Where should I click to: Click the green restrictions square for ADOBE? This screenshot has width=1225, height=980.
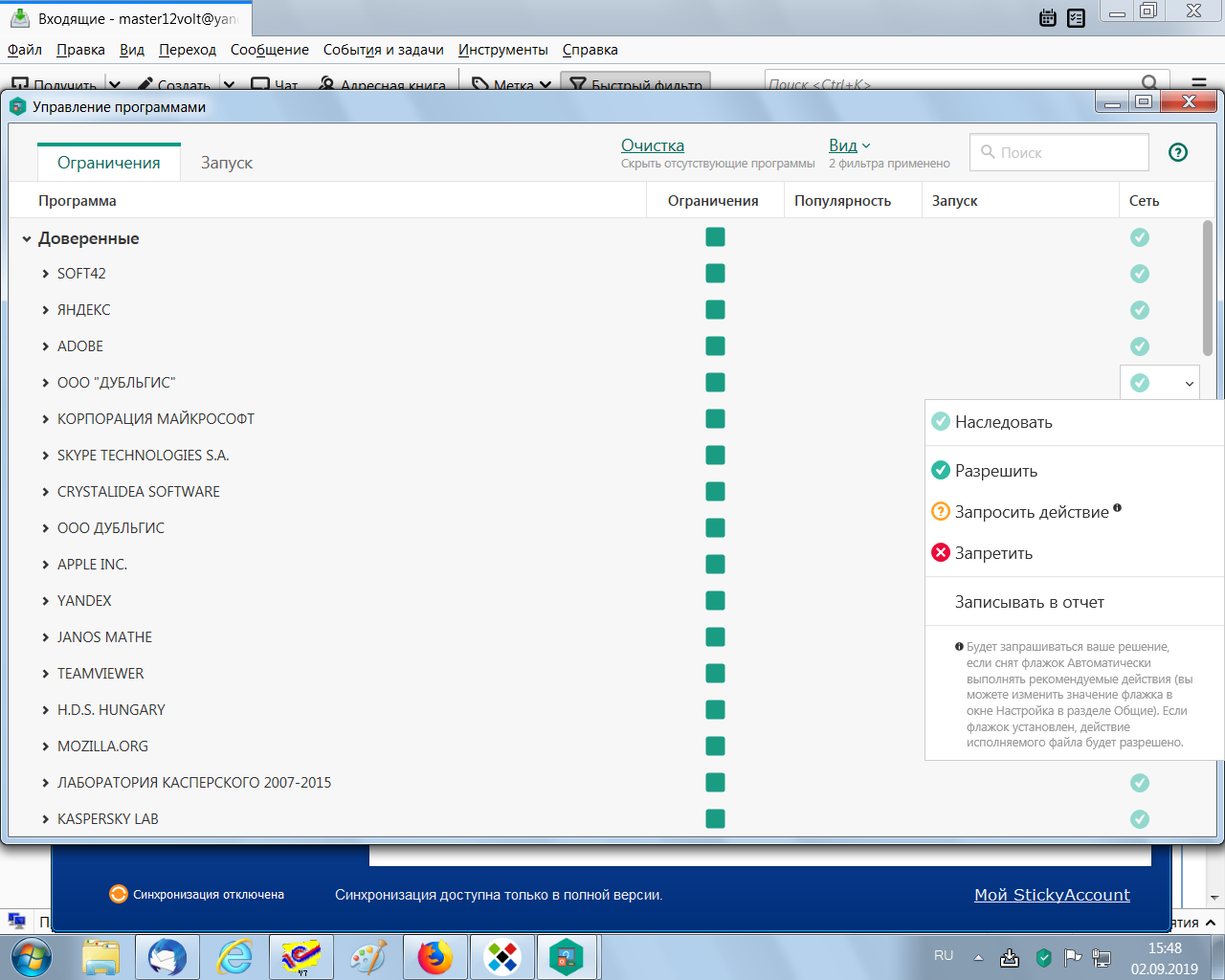tap(715, 346)
